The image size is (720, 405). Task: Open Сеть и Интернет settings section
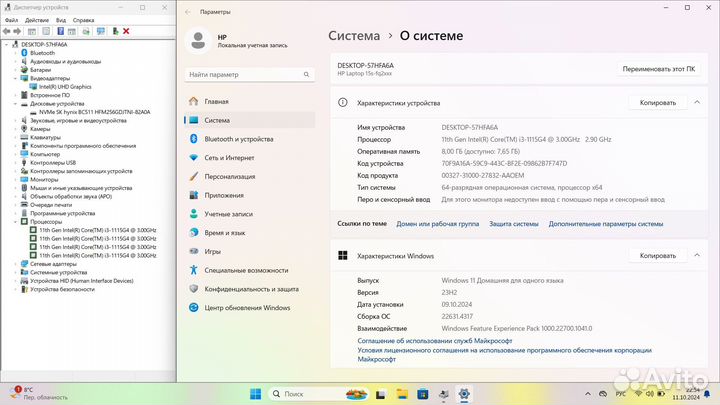pos(250,158)
